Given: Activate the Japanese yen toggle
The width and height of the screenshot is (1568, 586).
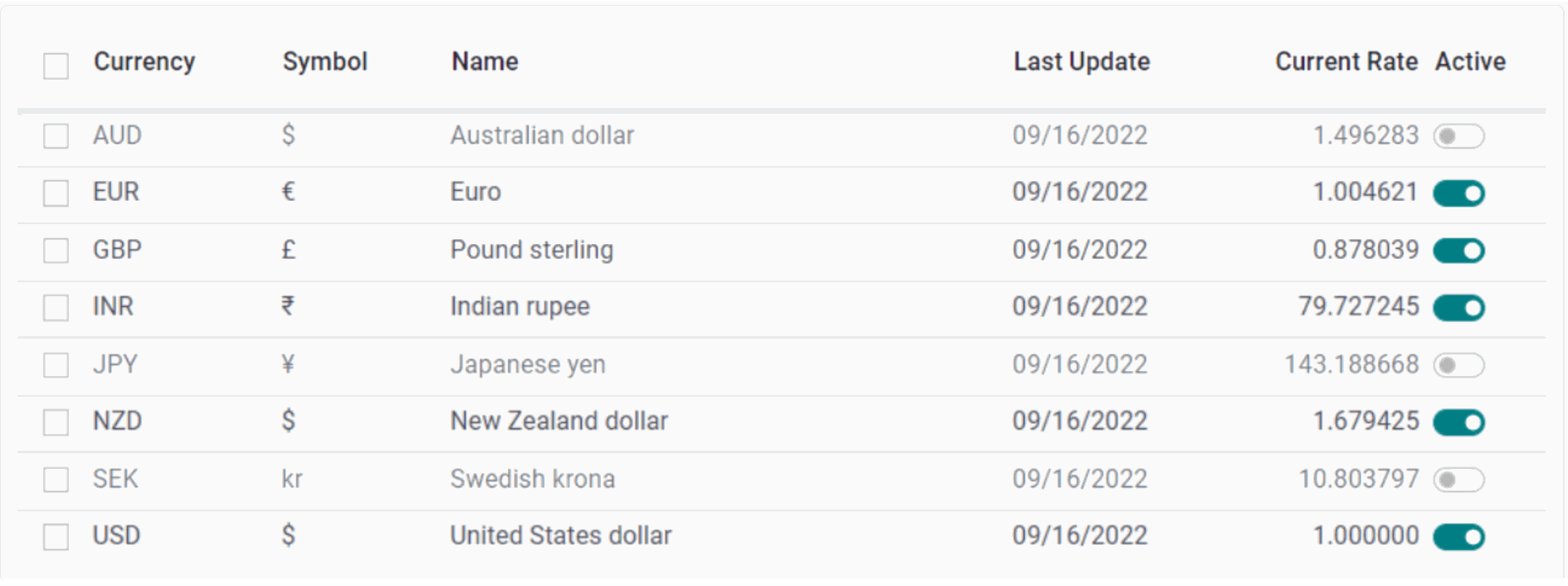Looking at the screenshot, I should click(1458, 365).
